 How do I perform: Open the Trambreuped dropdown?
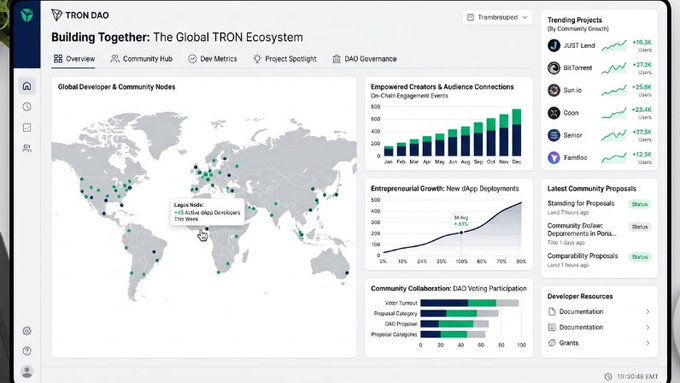click(497, 17)
